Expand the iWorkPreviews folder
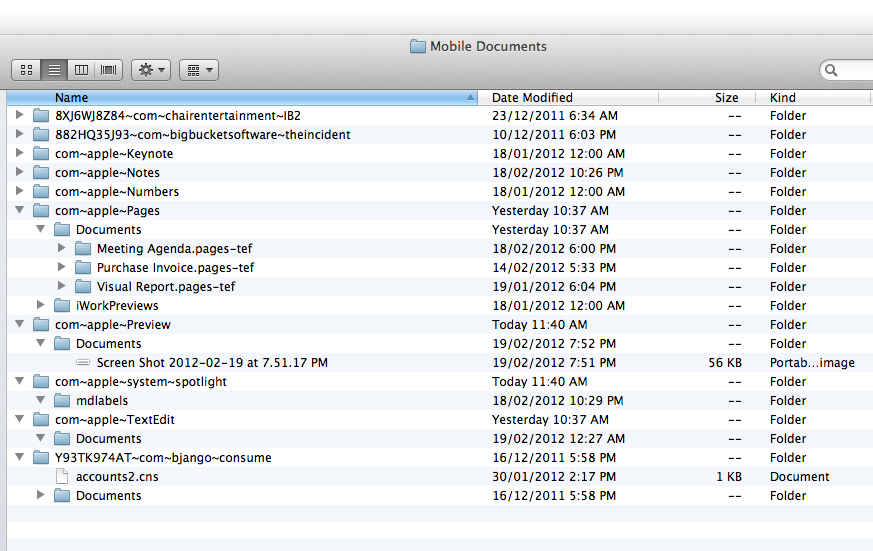 coord(41,305)
